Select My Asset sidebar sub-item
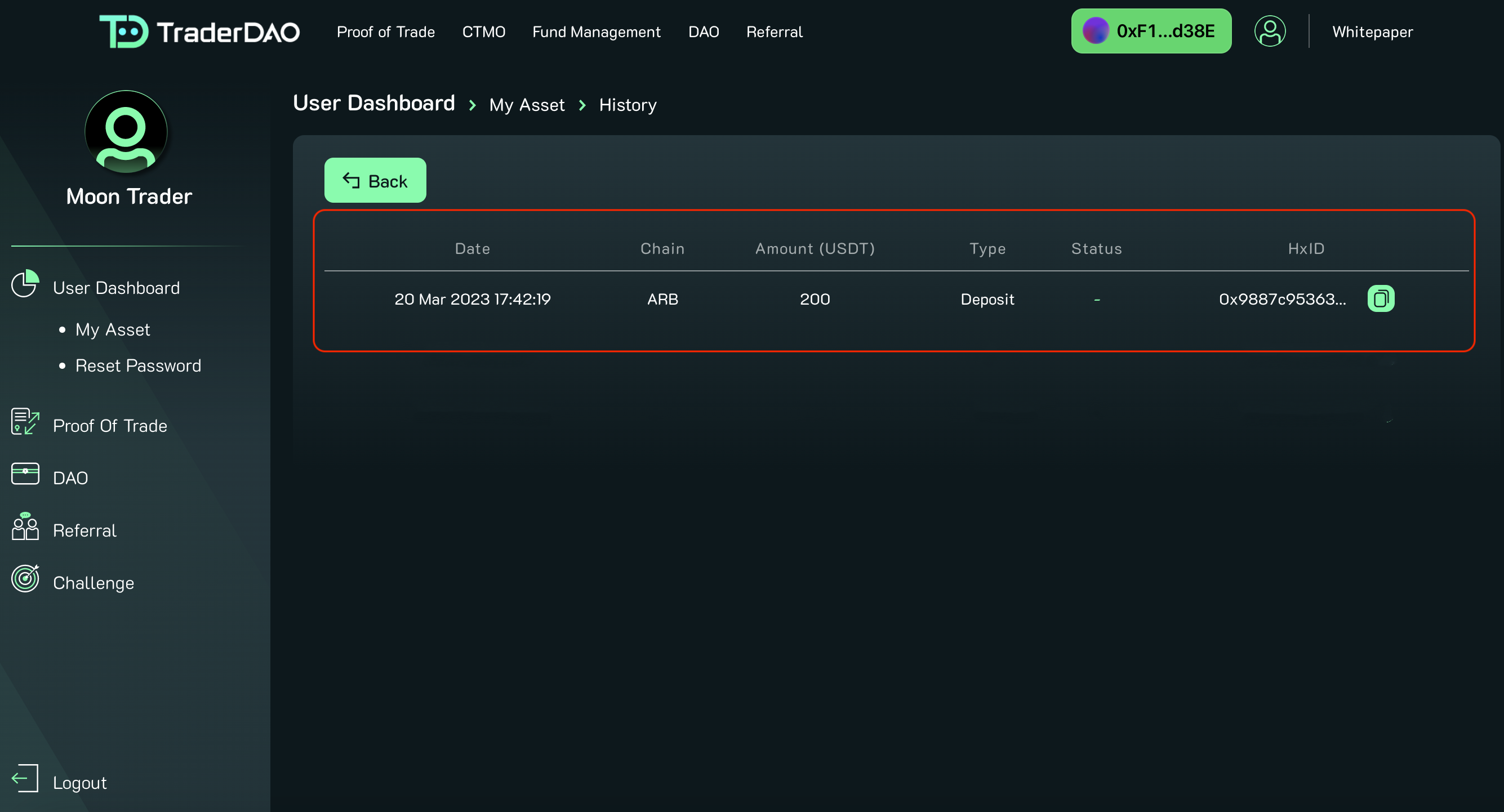Viewport: 1504px width, 812px height. coord(113,330)
